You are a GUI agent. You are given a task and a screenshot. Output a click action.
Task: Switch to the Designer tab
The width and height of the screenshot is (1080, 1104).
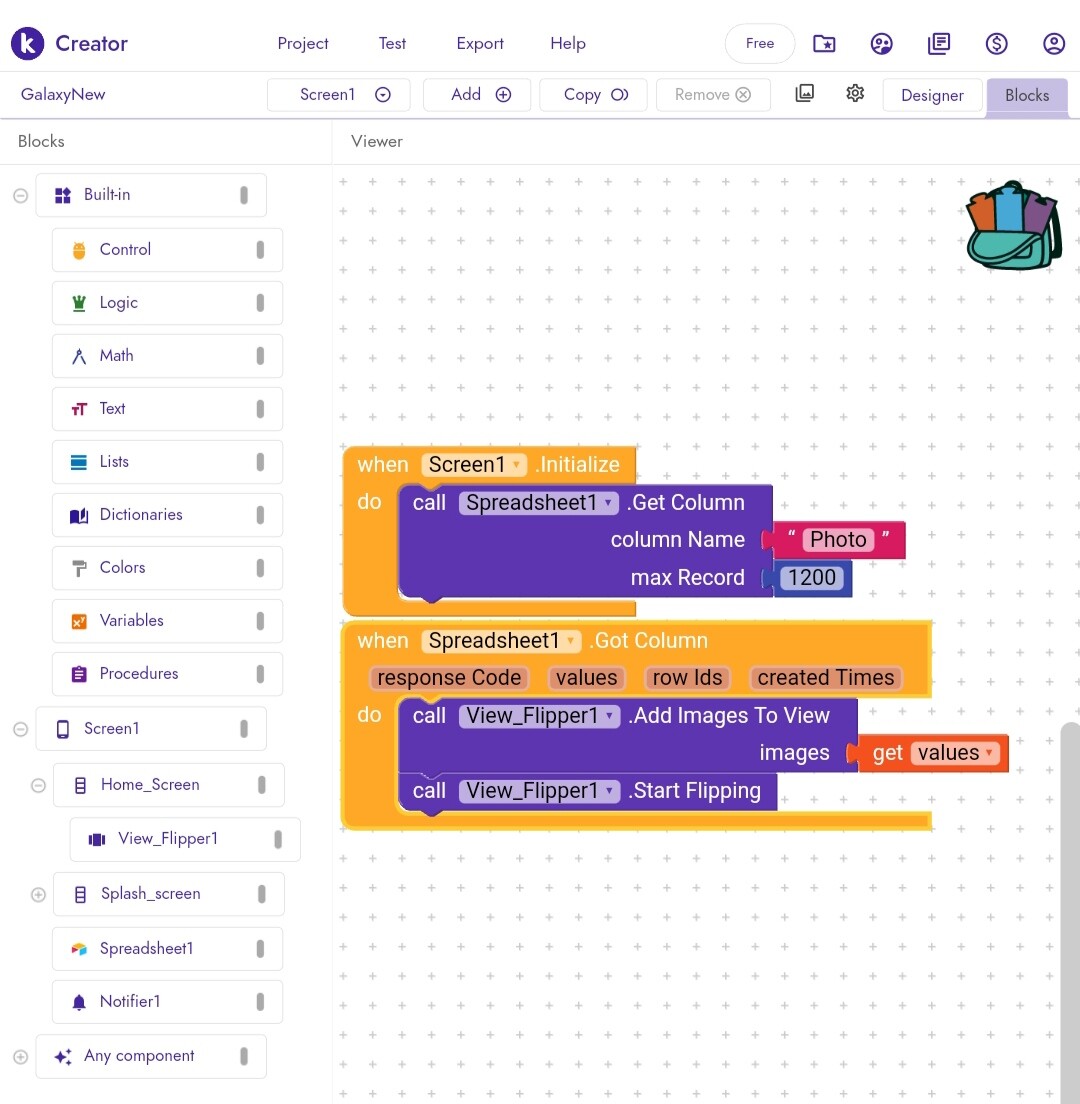(x=932, y=95)
